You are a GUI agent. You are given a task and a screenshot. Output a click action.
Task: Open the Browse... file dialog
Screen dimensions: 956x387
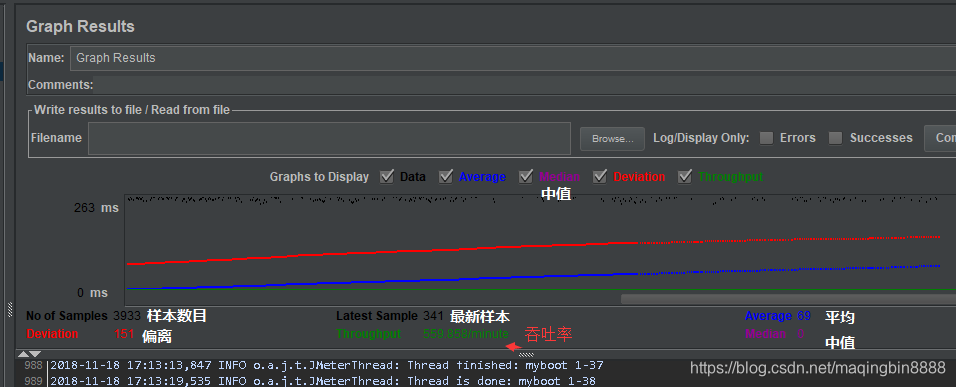click(x=612, y=138)
